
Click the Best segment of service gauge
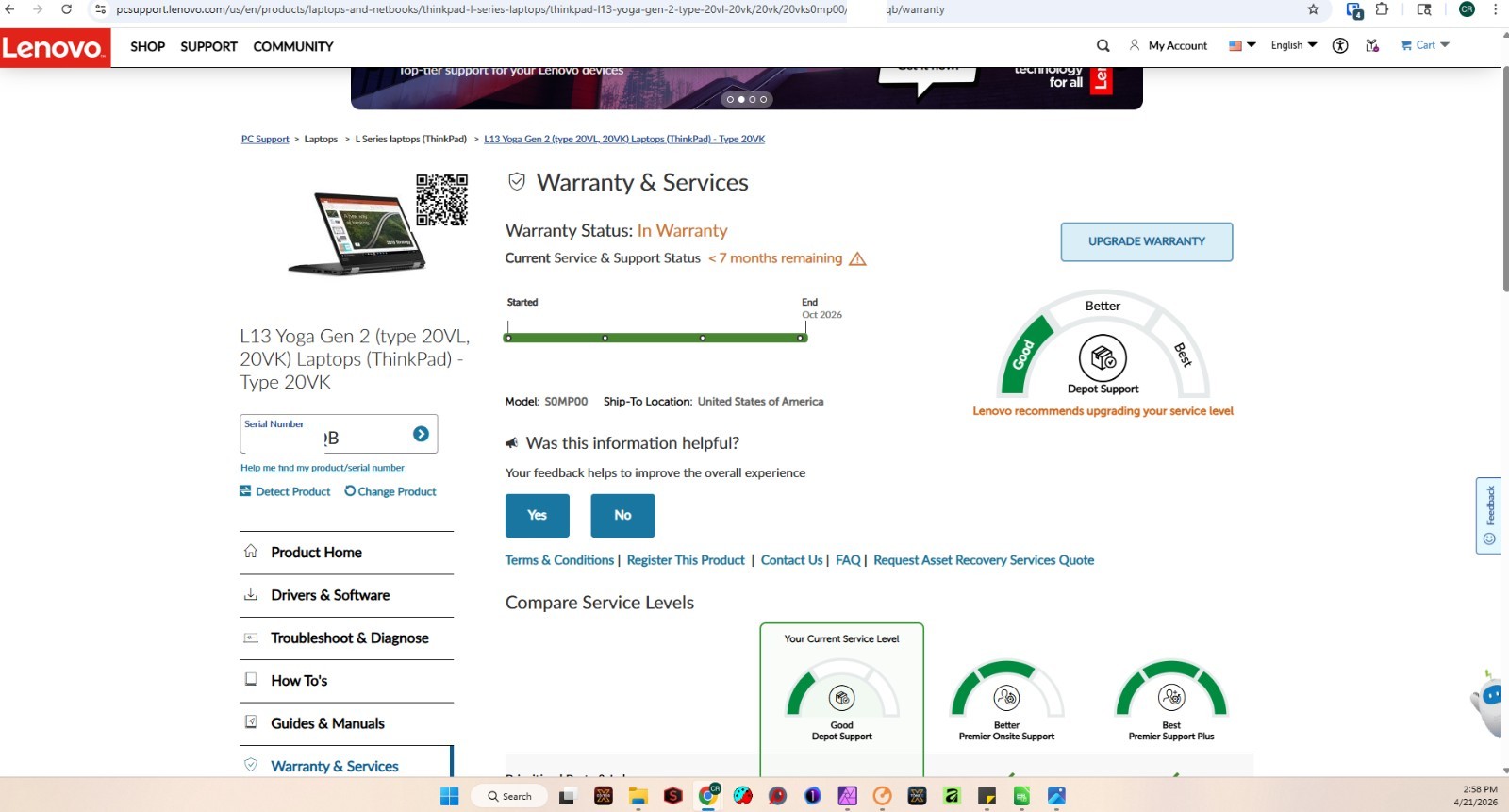click(x=1183, y=355)
